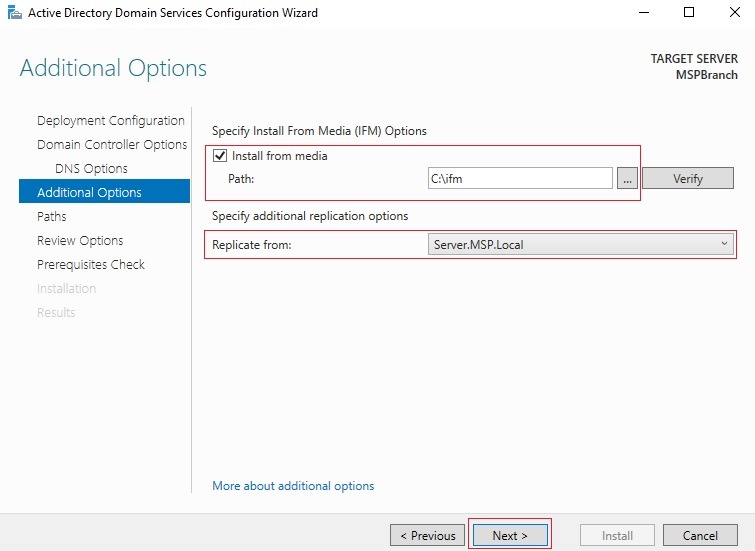
Task: Open More about additional options link
Action: pos(293,485)
